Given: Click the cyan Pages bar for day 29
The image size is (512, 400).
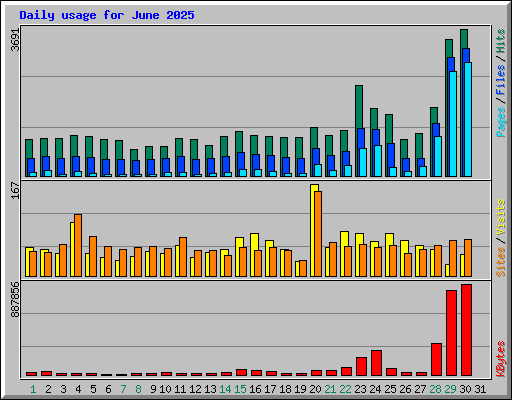Looking at the screenshot, I should click(453, 124).
